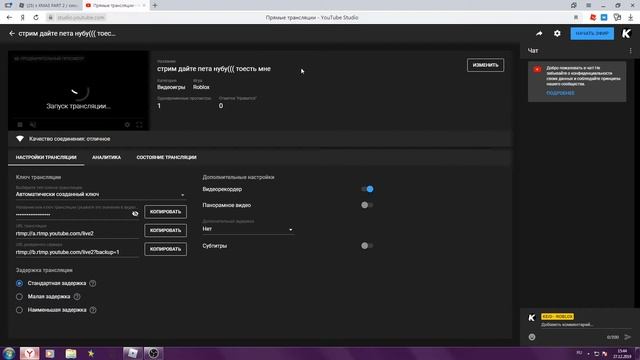Copy the stream key with КОПИРОВАТЬ

(165, 212)
